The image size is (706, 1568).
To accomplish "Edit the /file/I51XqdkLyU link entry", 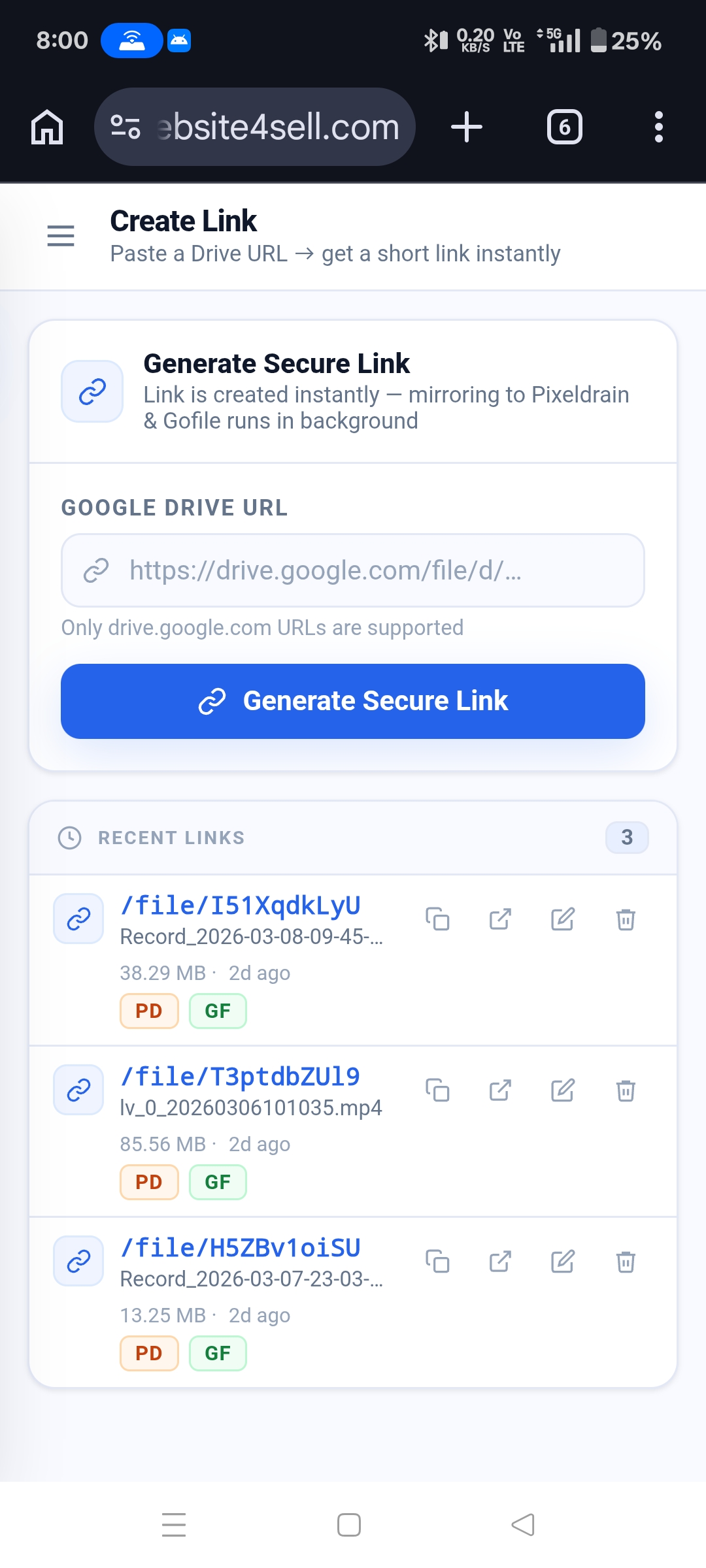I will [563, 920].
